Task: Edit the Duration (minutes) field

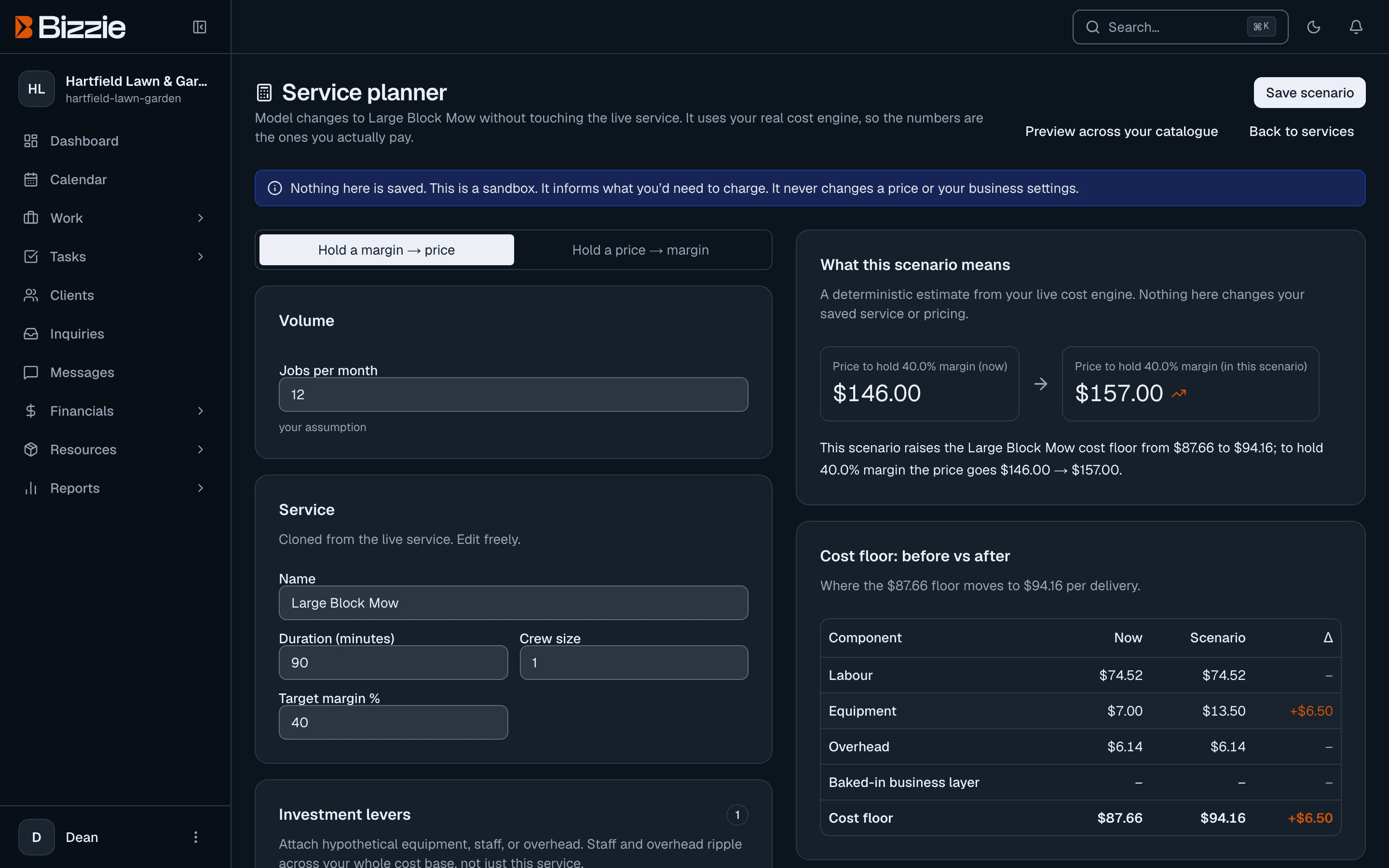Action: (393, 663)
